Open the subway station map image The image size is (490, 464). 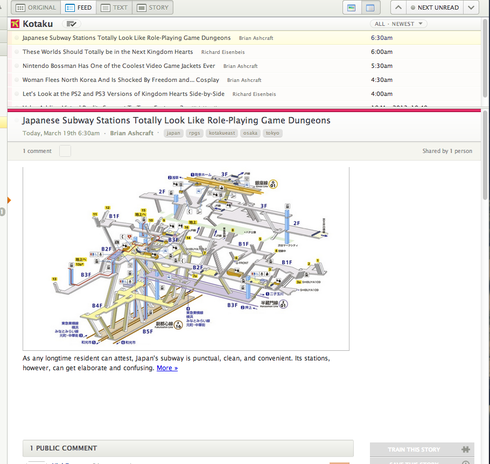coord(186,259)
